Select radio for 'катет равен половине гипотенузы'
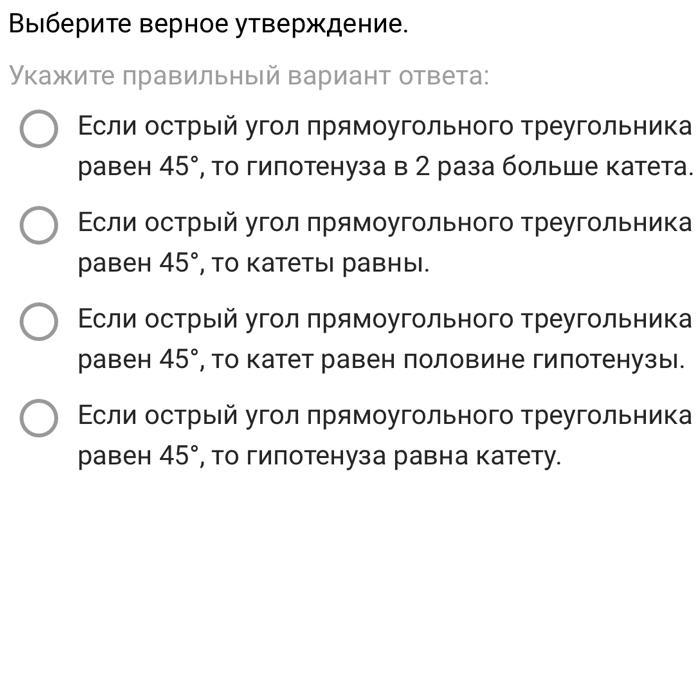Screen dimensions: 699x699 click(x=39, y=321)
